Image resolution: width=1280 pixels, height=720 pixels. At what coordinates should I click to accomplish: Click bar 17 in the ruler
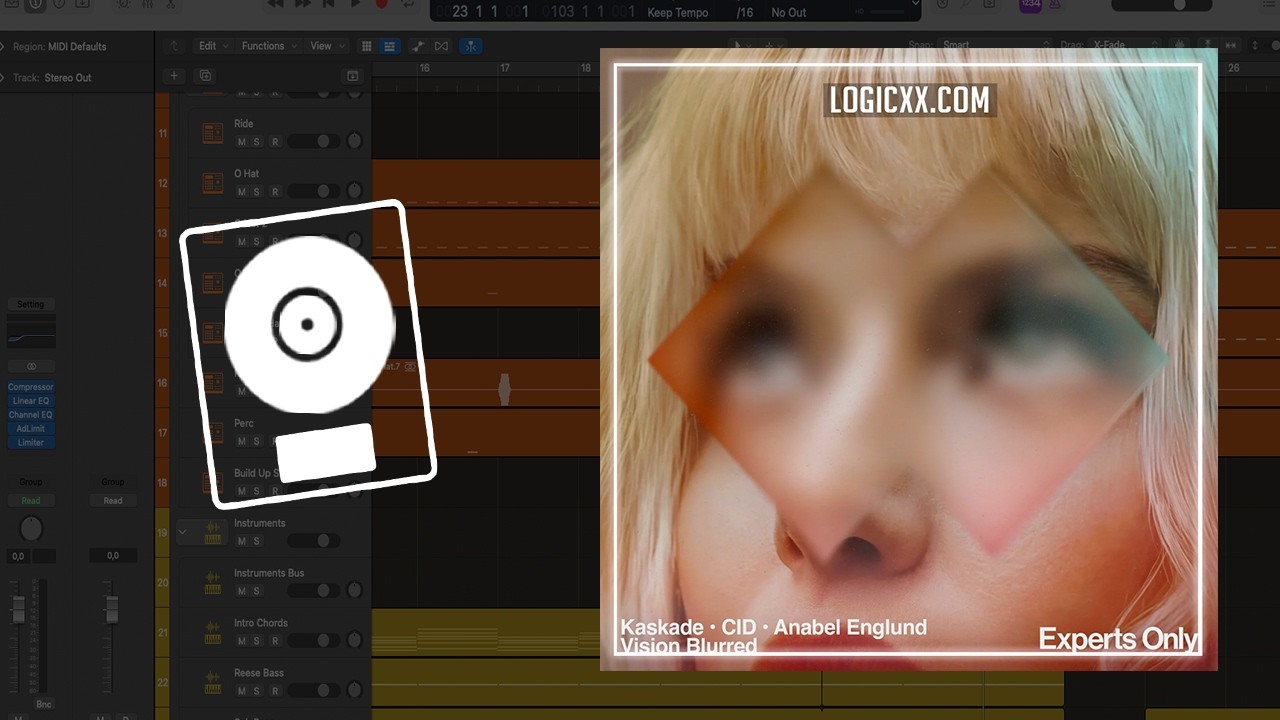point(505,68)
